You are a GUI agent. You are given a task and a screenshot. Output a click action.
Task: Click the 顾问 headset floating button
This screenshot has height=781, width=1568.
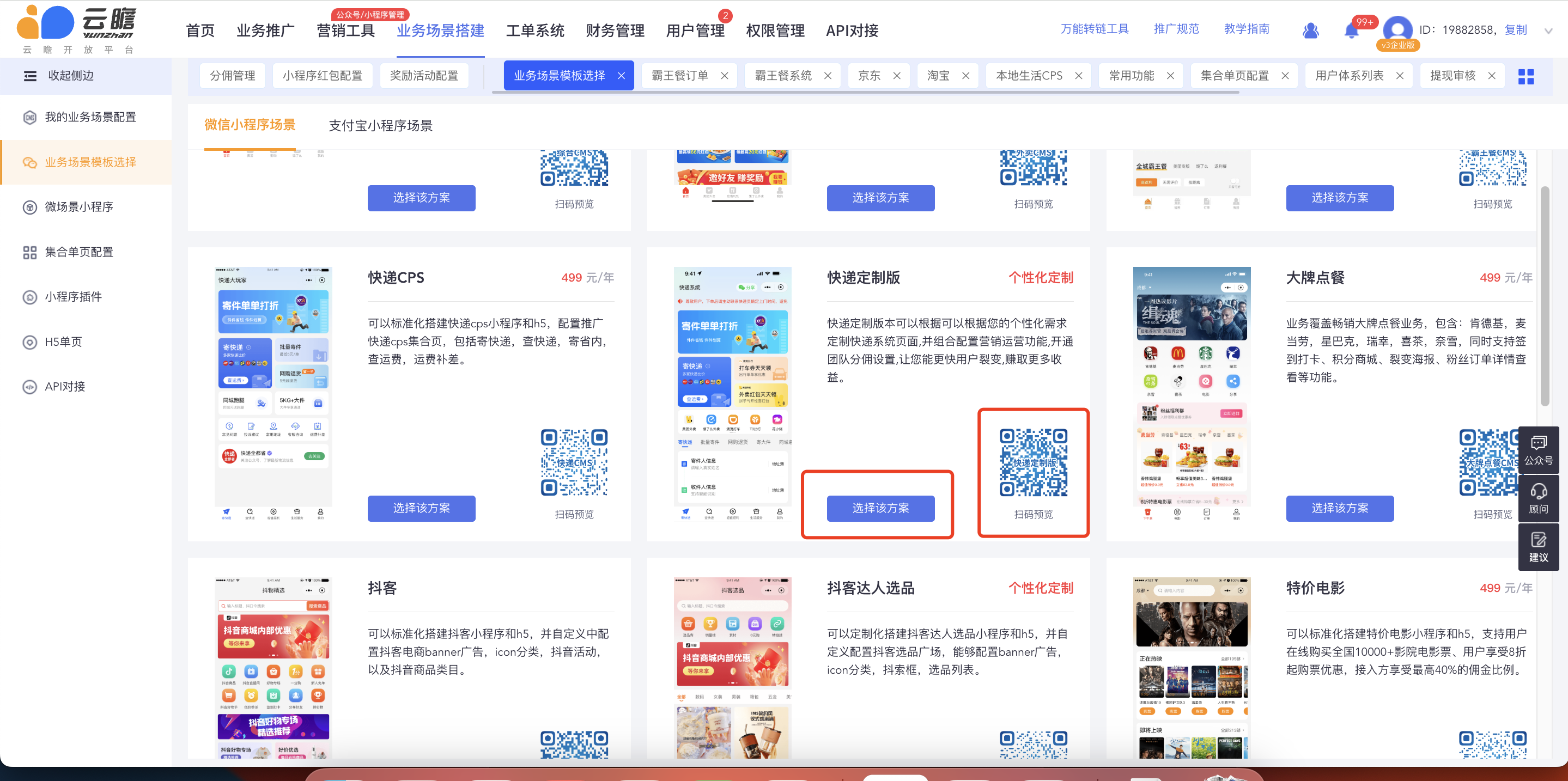click(x=1538, y=499)
